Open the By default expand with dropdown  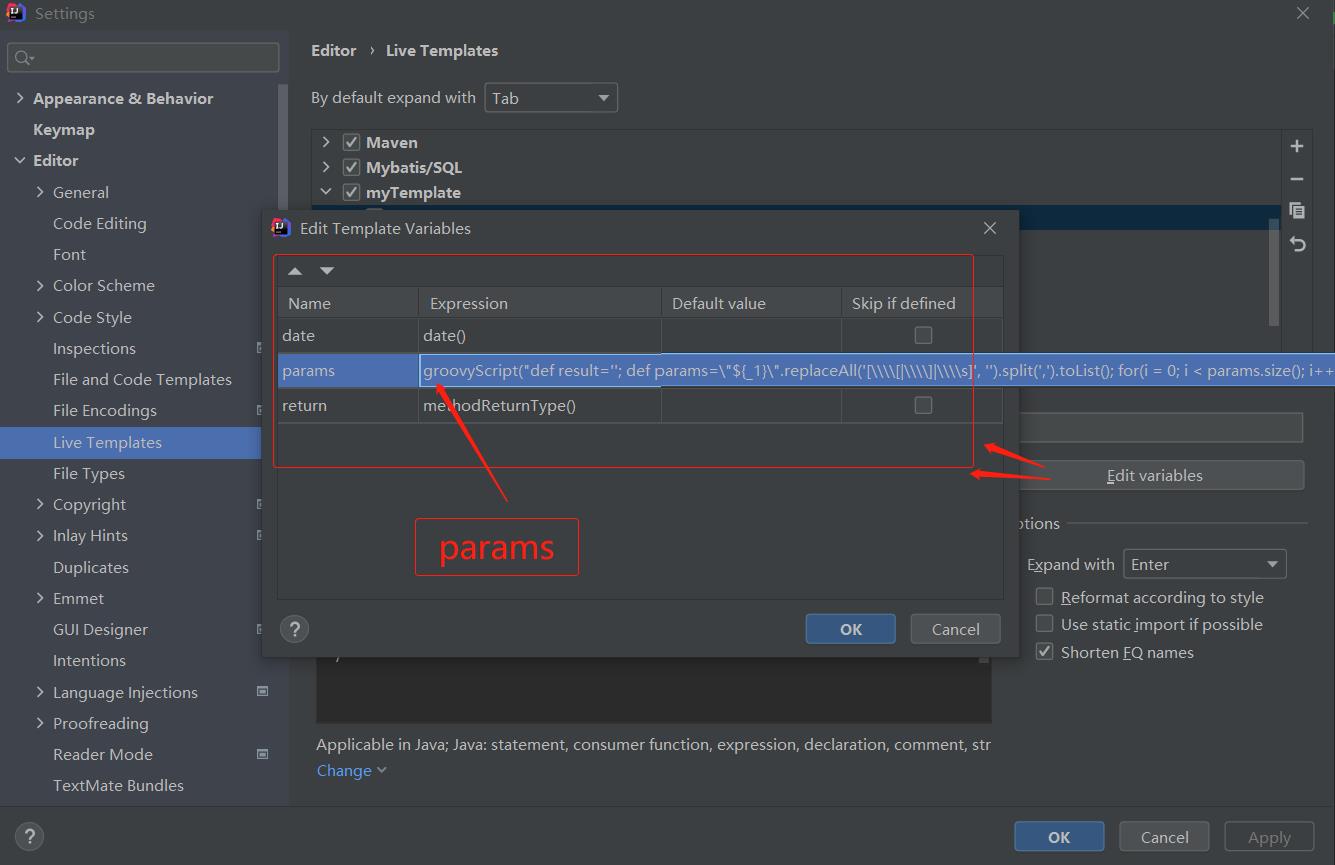click(551, 98)
